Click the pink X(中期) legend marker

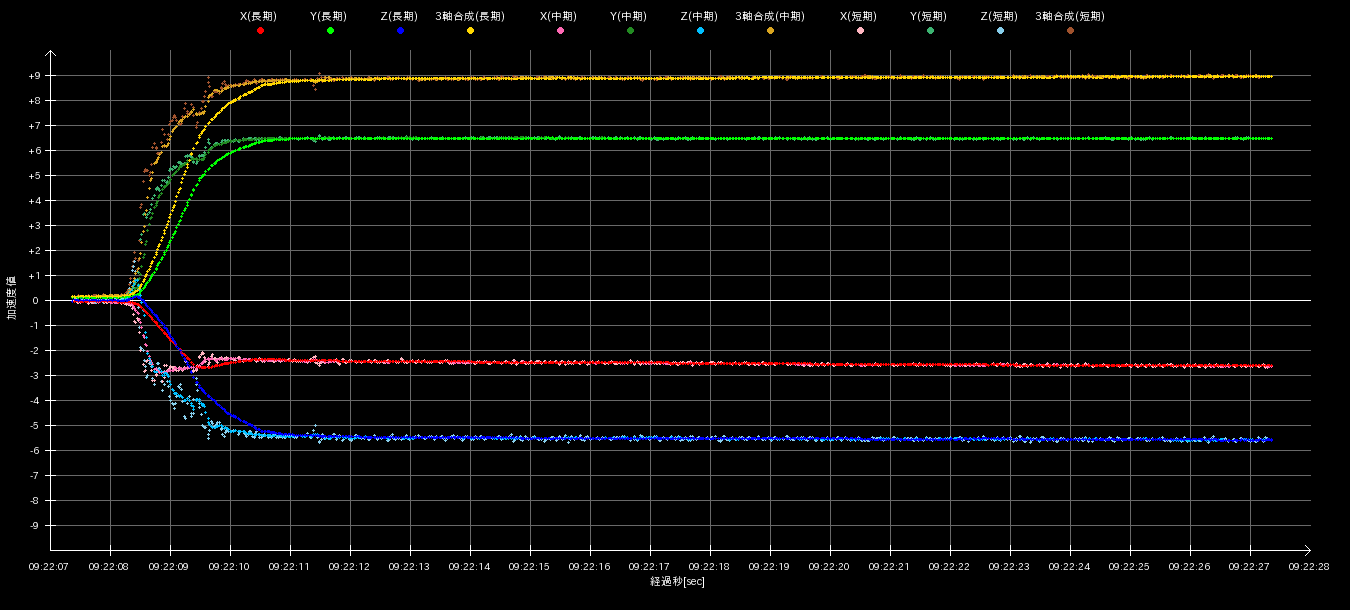(x=560, y=31)
